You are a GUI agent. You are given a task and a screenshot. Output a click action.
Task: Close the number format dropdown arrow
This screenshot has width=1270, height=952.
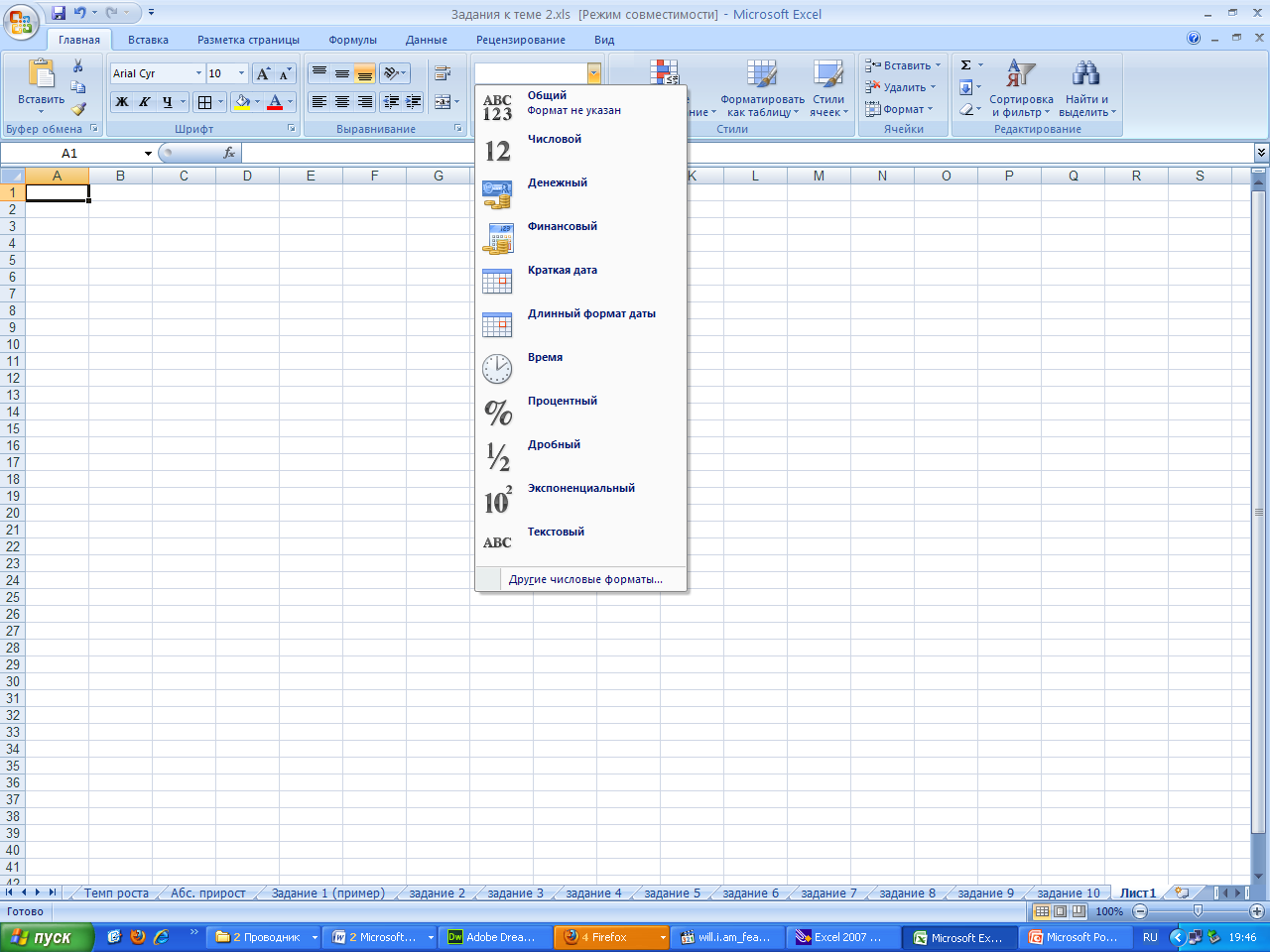[x=593, y=73]
